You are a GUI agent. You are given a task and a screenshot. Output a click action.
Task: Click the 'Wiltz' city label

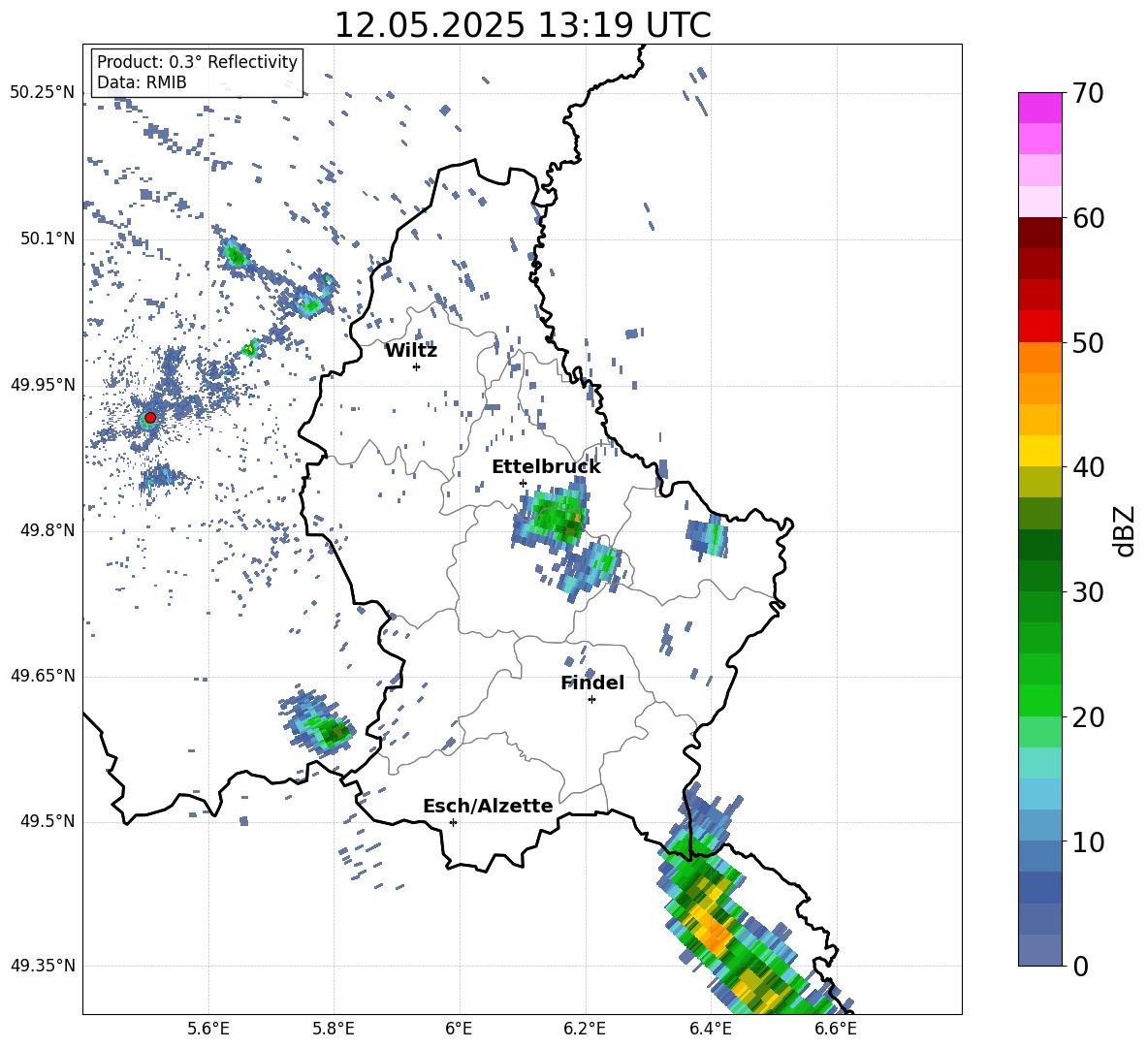(x=411, y=351)
